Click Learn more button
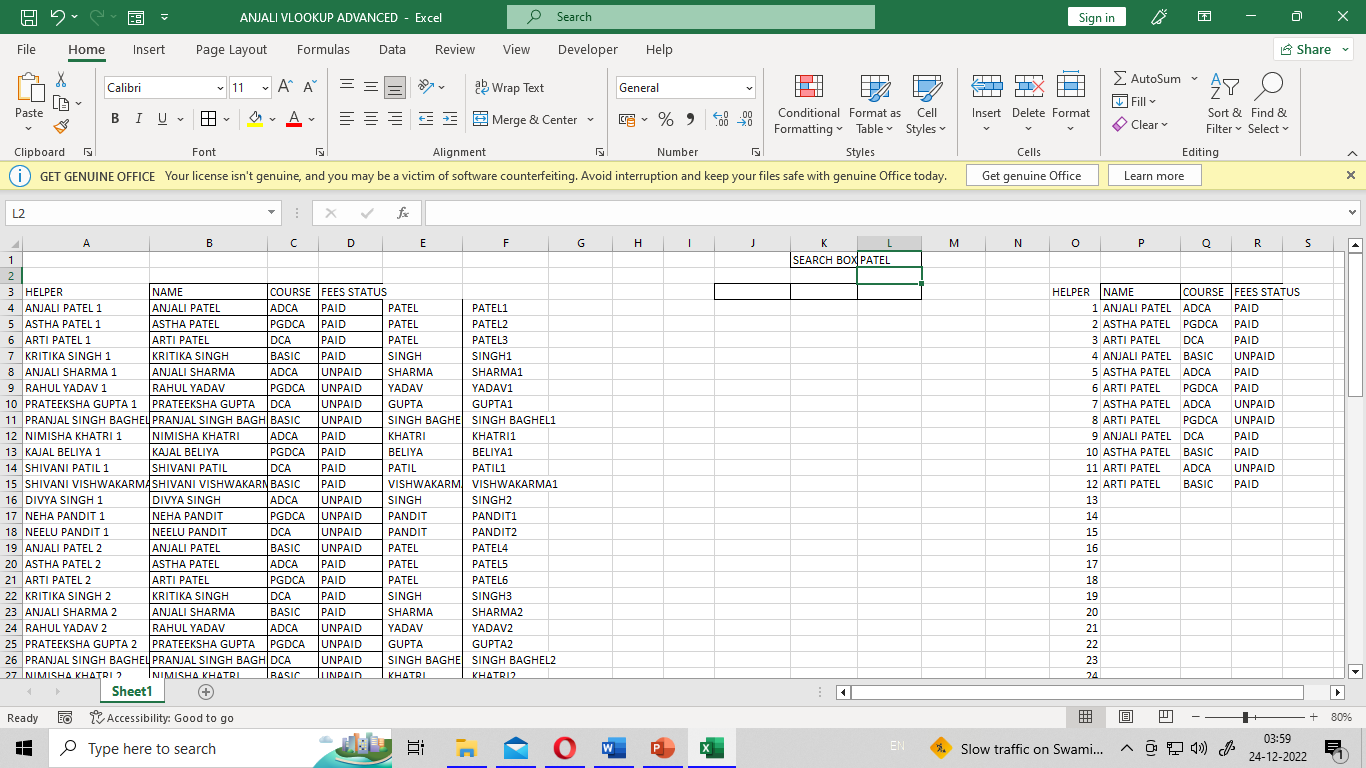This screenshot has height=768, width=1366. point(1154,175)
